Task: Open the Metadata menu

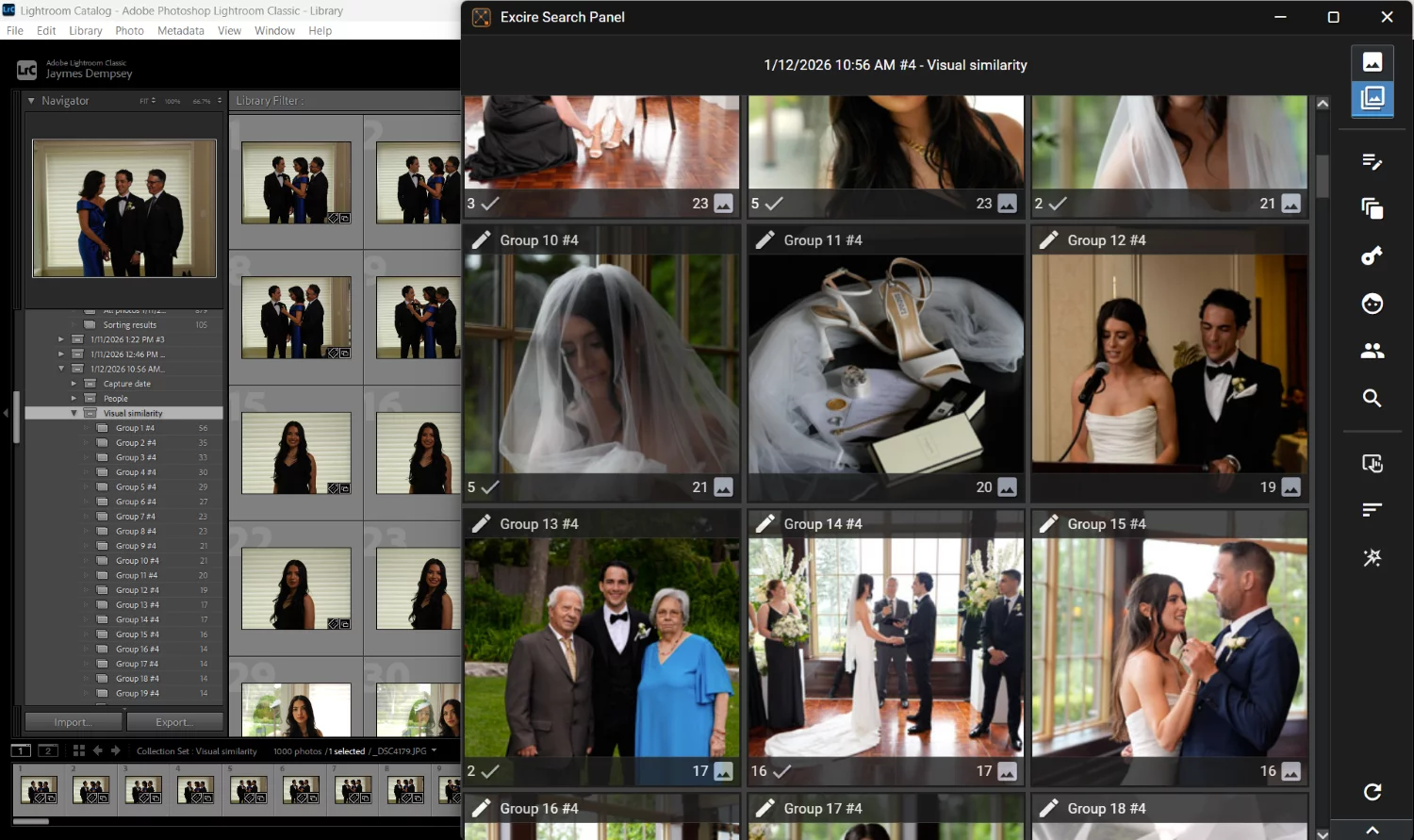Action: [180, 31]
